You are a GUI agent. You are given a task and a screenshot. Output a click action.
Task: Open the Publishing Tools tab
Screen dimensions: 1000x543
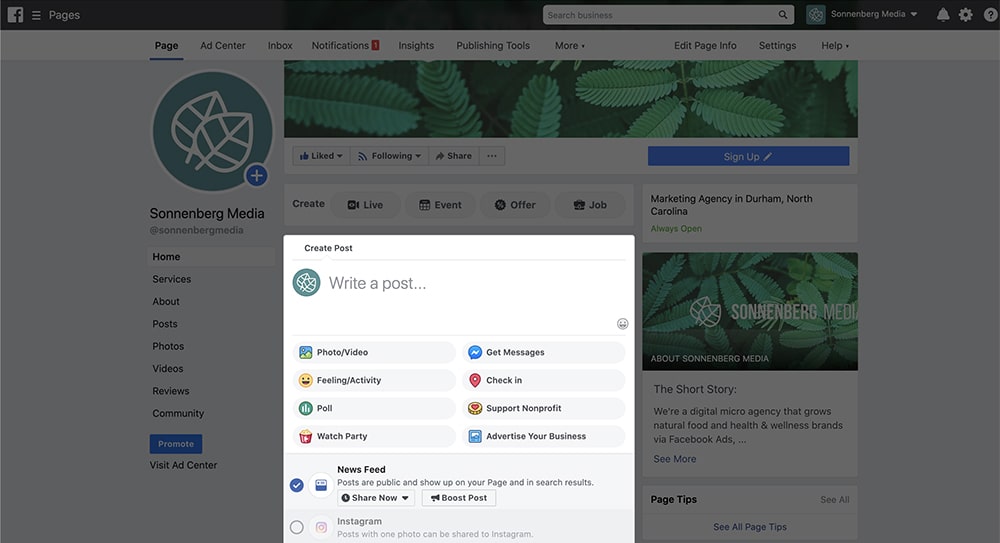[493, 46]
